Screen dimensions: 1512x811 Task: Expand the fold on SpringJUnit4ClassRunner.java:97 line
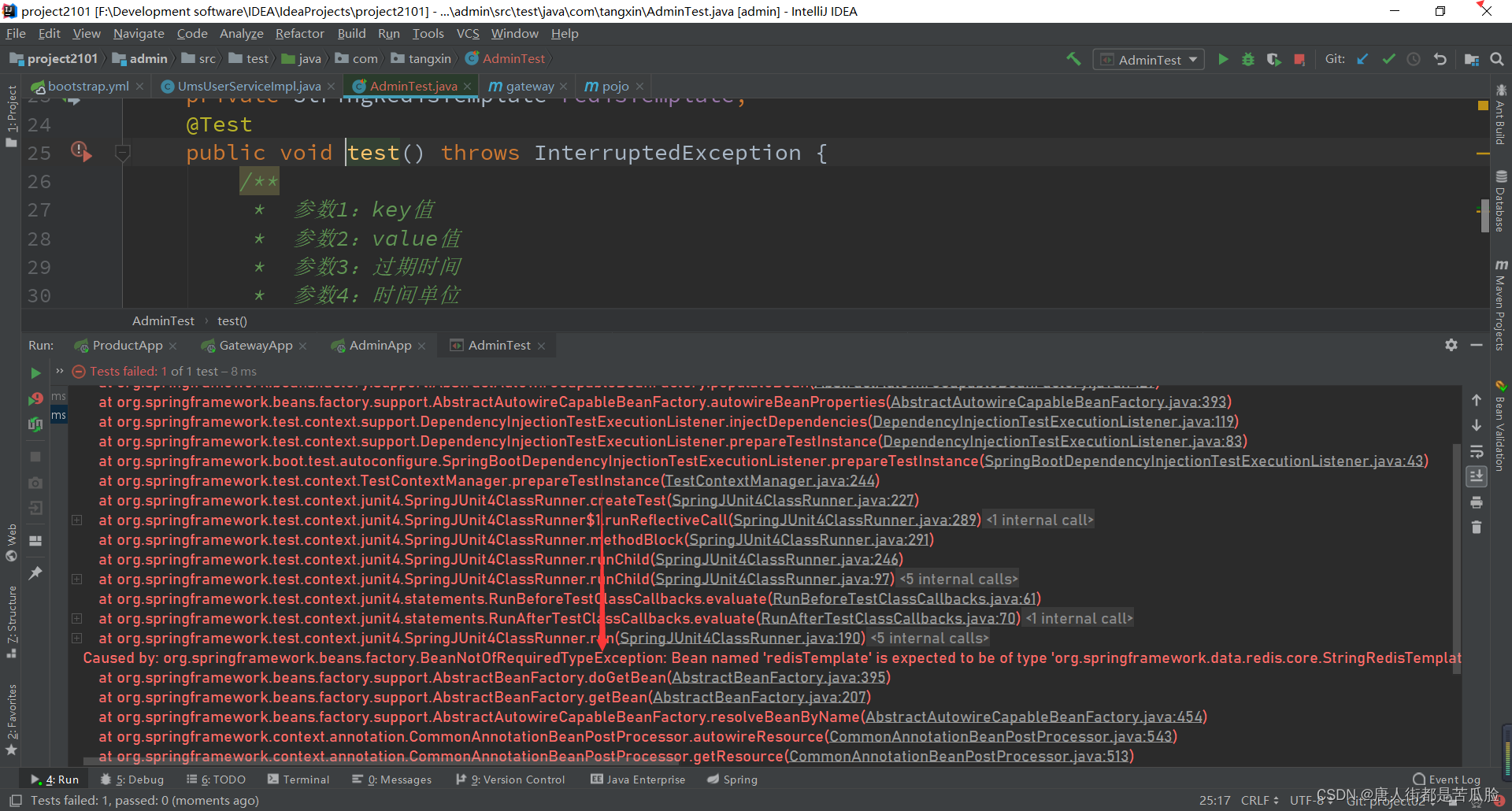77,579
